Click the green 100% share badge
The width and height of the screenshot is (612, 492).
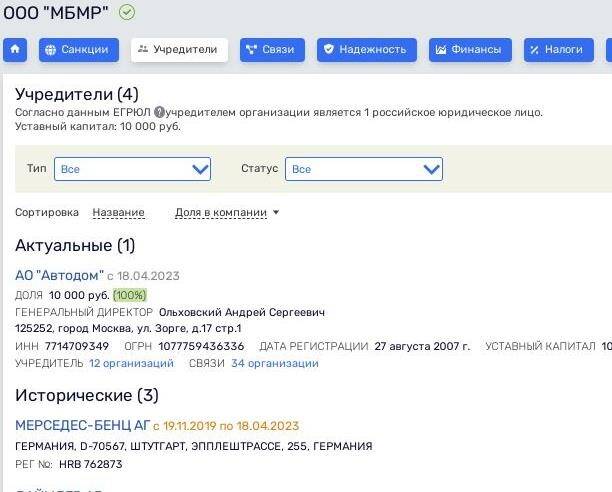[130, 295]
